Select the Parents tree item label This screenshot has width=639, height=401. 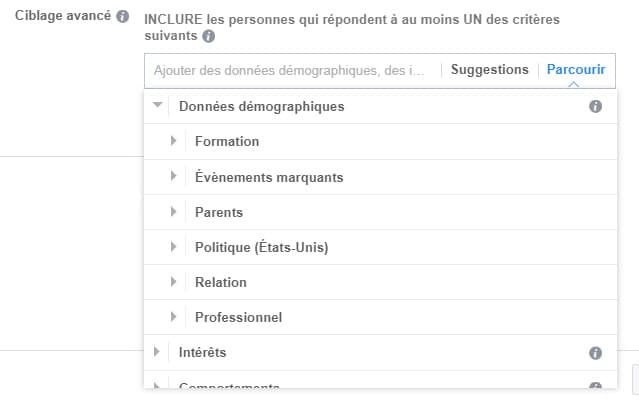pos(219,212)
